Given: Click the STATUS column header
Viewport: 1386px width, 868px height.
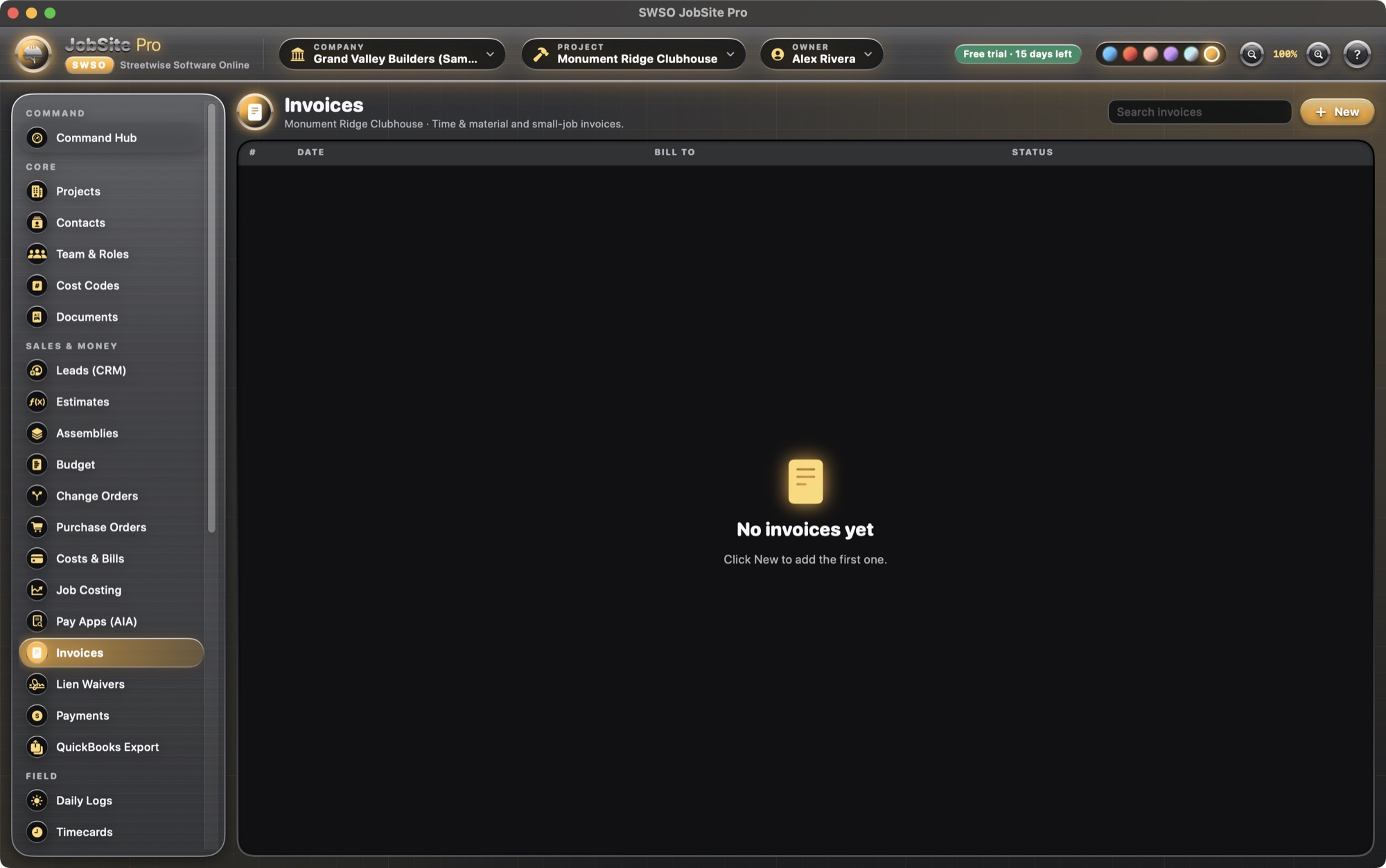Looking at the screenshot, I should tap(1032, 152).
